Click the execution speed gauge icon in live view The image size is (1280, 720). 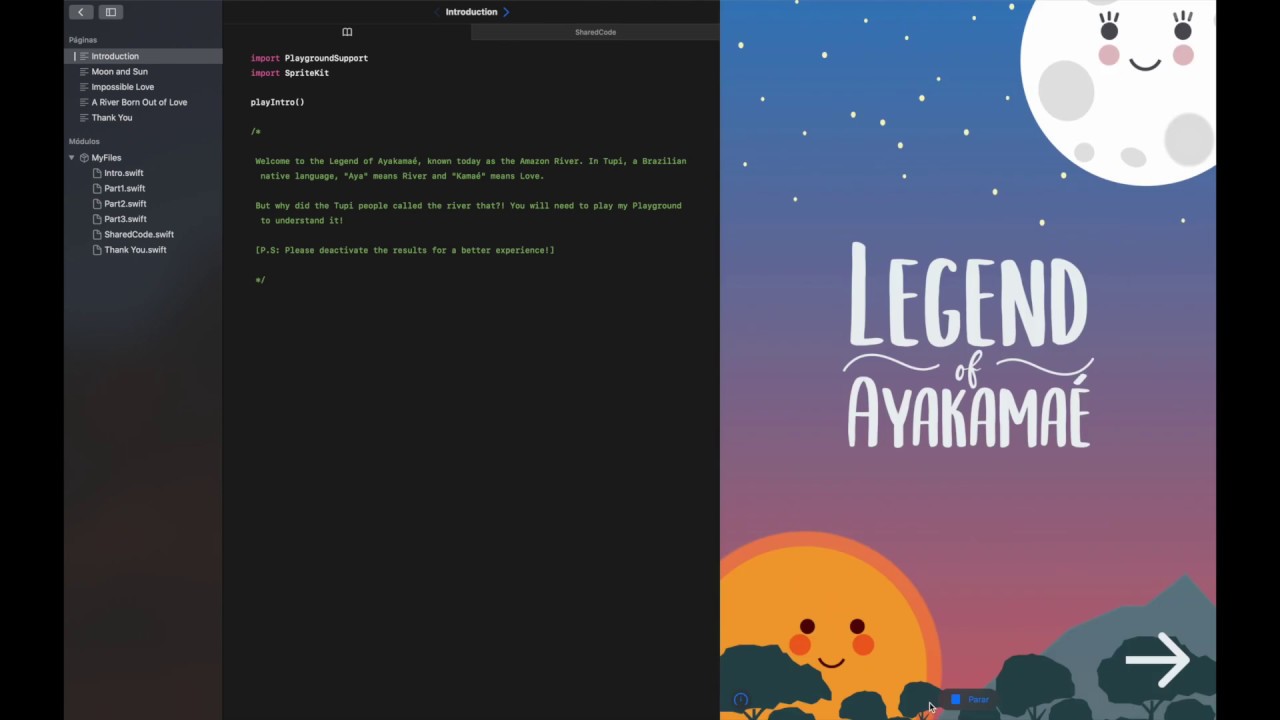coord(741,700)
